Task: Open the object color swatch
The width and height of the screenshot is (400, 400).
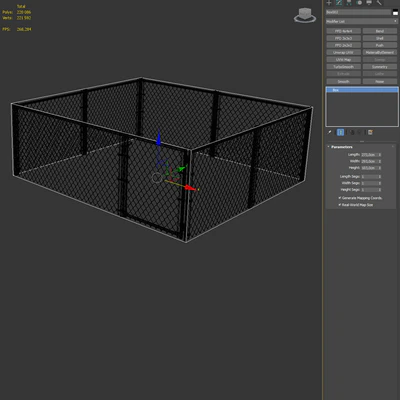Action: [x=395, y=12]
